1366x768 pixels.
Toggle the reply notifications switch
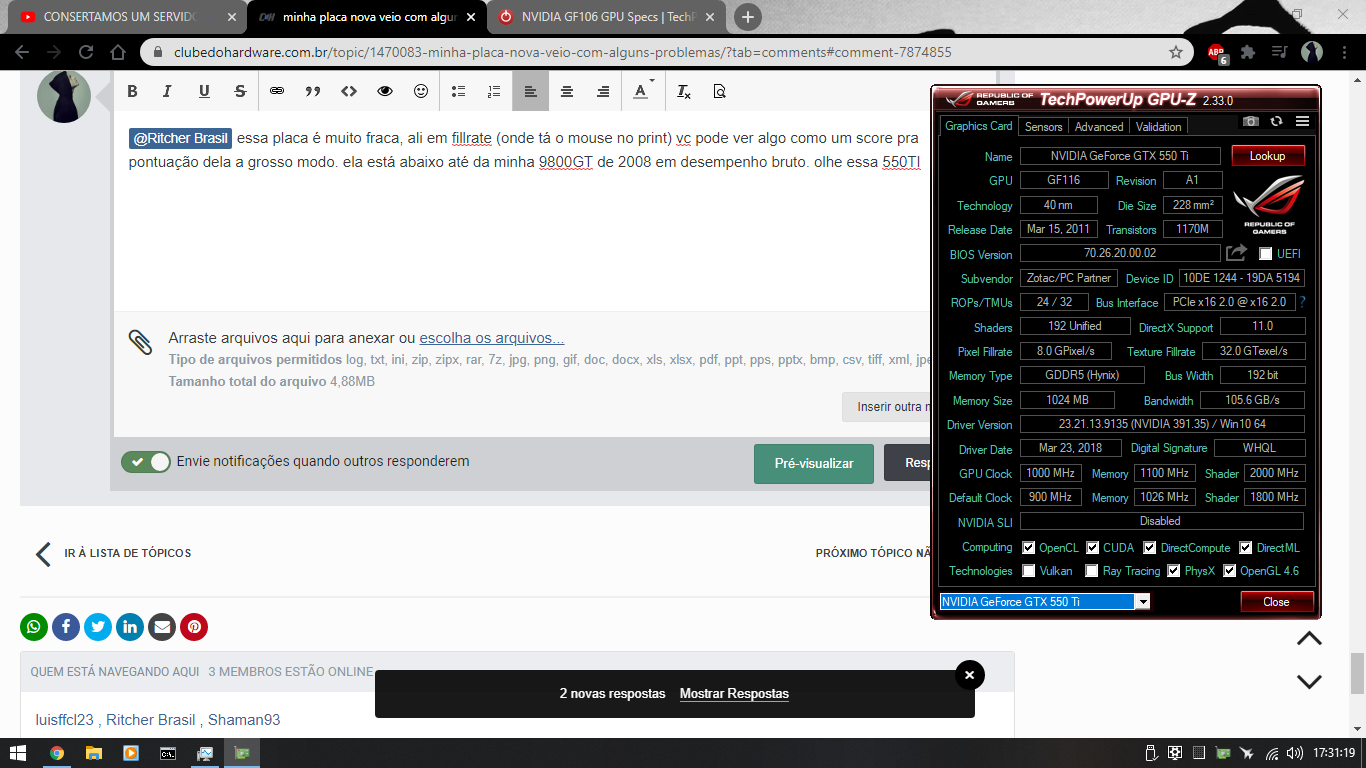point(146,462)
